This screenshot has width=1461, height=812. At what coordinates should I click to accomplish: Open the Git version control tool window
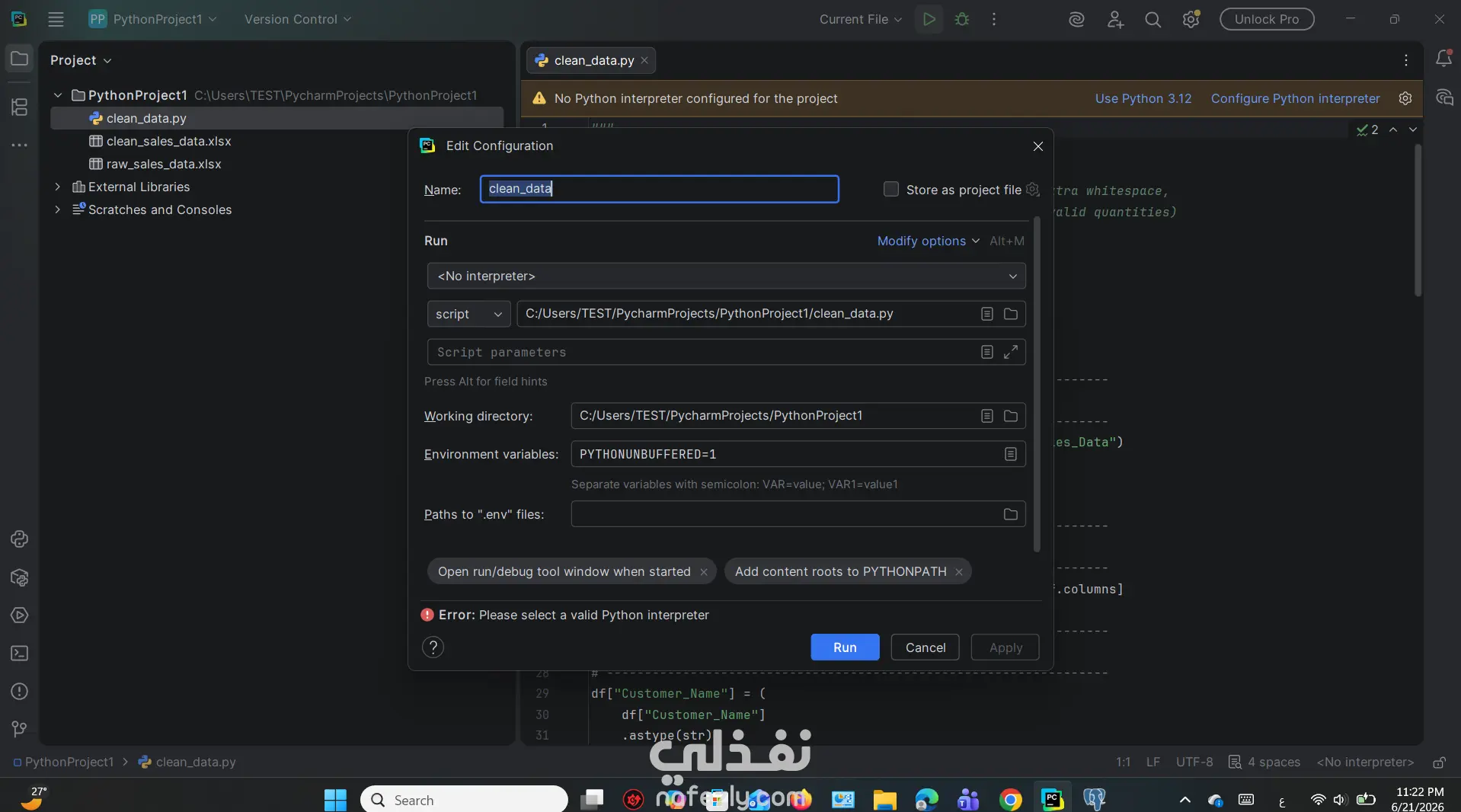pos(19,730)
